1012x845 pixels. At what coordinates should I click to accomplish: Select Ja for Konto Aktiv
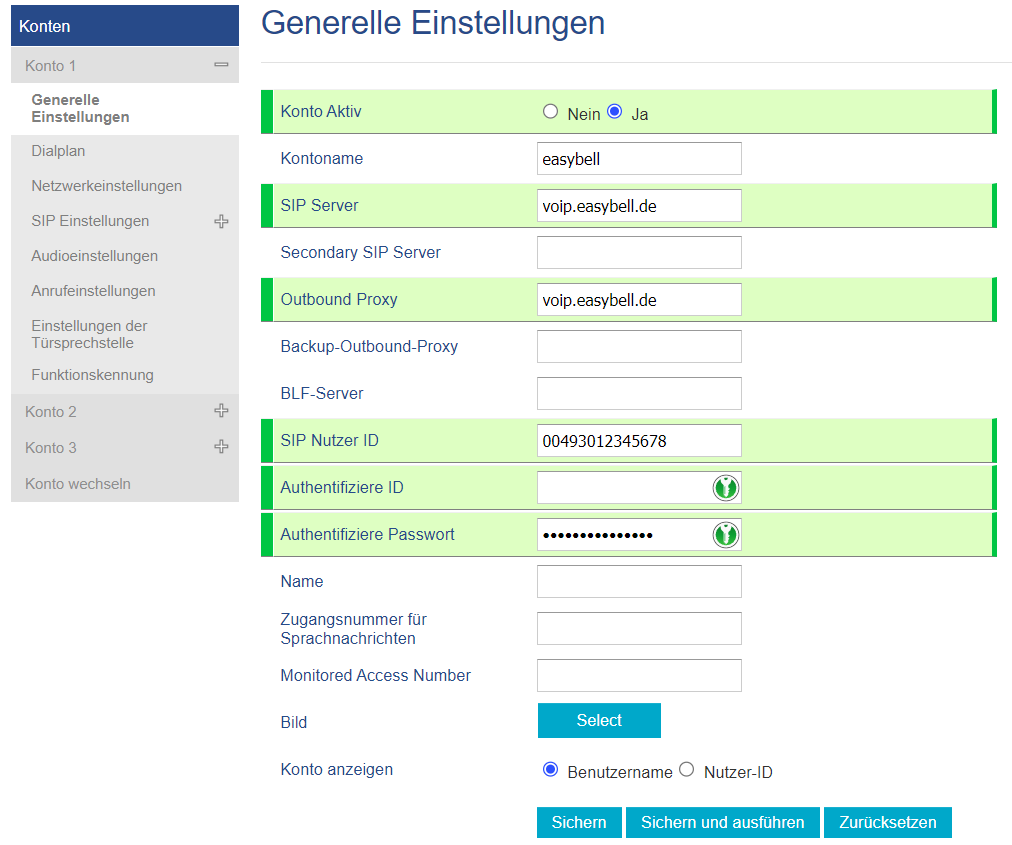615,112
